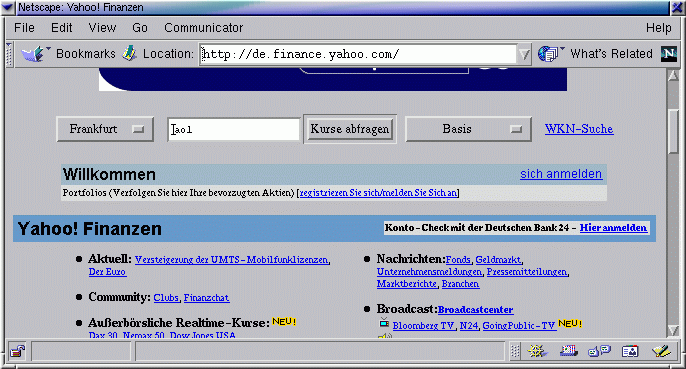Click the security lock icon in status bar

click(x=18, y=351)
